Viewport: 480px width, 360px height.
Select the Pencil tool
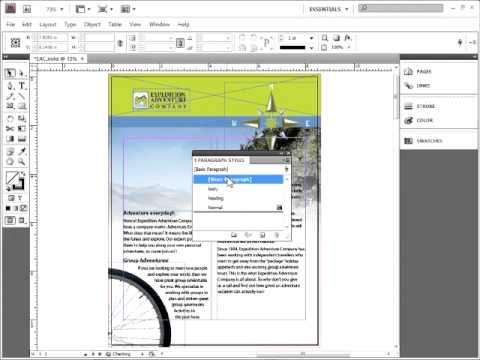10,97
